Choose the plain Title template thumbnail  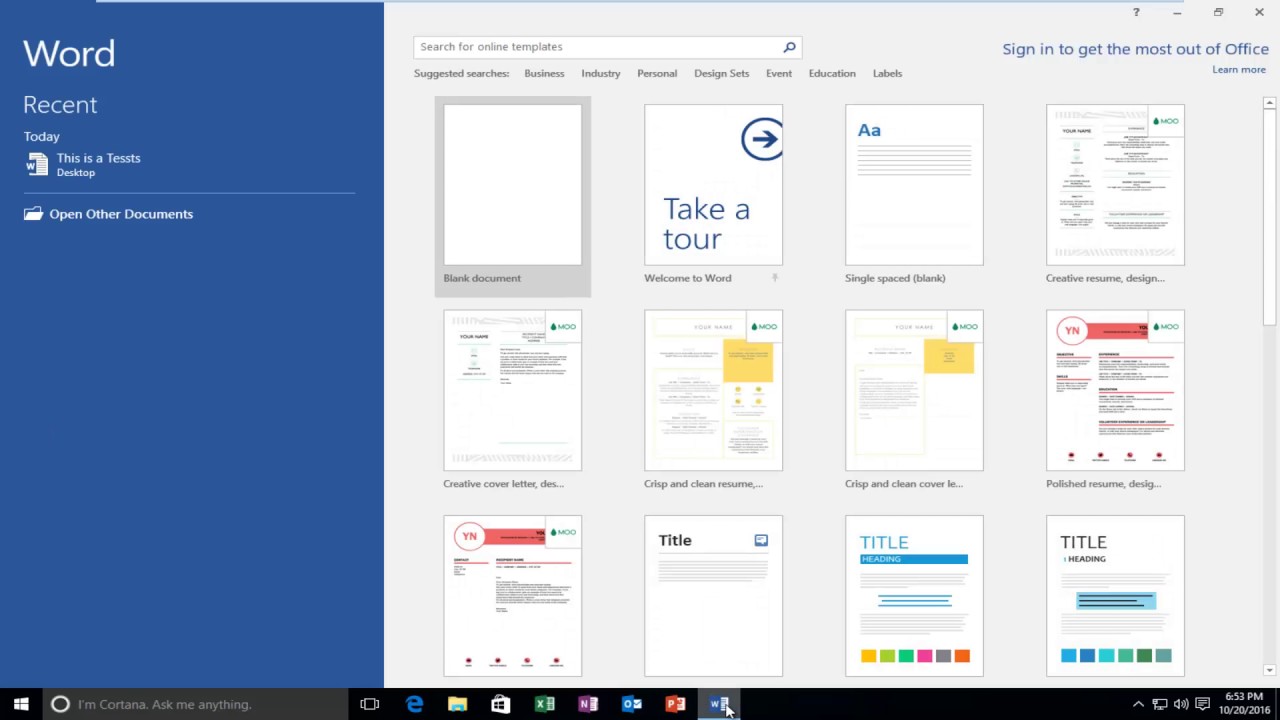(713, 596)
